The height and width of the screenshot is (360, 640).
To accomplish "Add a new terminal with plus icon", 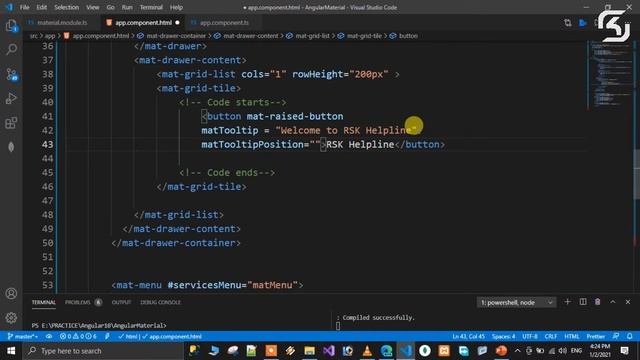I will [x=567, y=302].
